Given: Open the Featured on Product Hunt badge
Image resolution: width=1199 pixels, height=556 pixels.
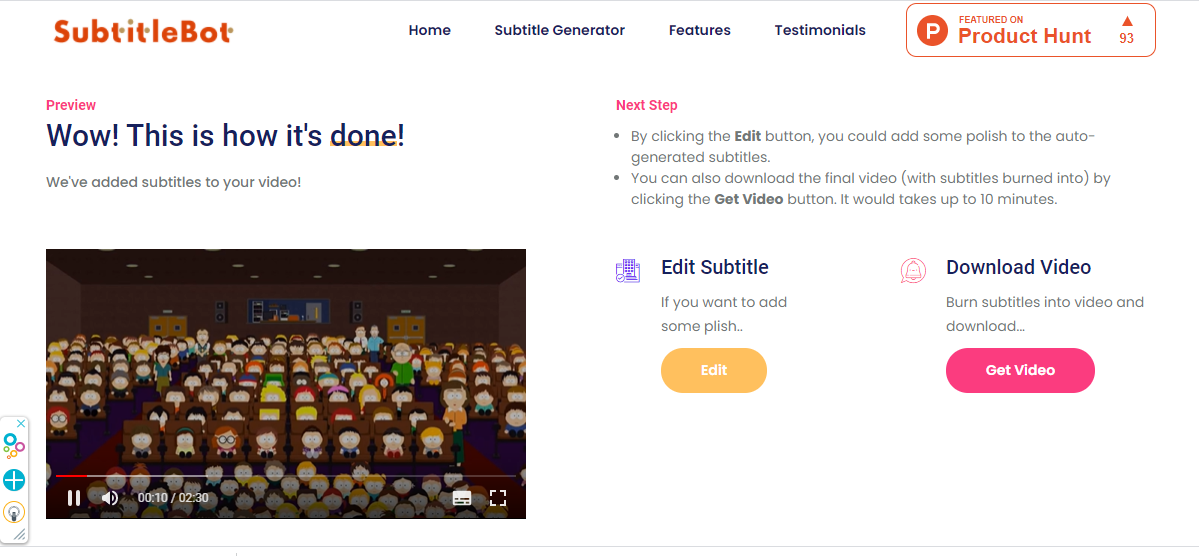Looking at the screenshot, I should tap(1031, 31).
